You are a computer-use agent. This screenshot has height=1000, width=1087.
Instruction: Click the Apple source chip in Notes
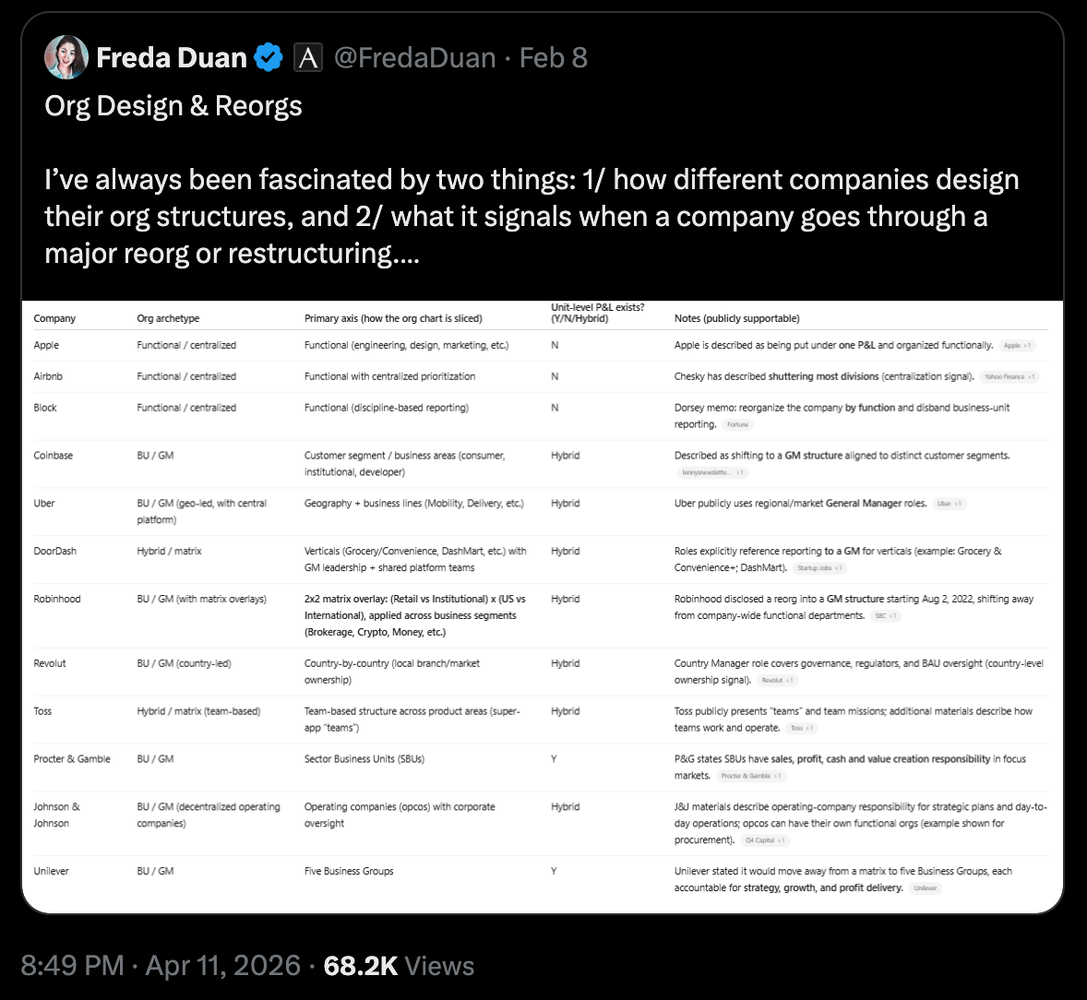pos(1018,345)
